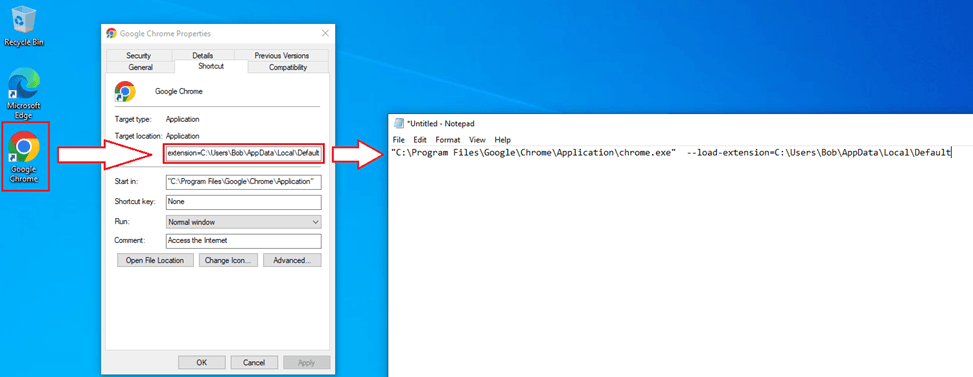Image resolution: width=973 pixels, height=377 pixels.
Task: Select the Google Chrome desktop shortcut
Action: click(24, 157)
